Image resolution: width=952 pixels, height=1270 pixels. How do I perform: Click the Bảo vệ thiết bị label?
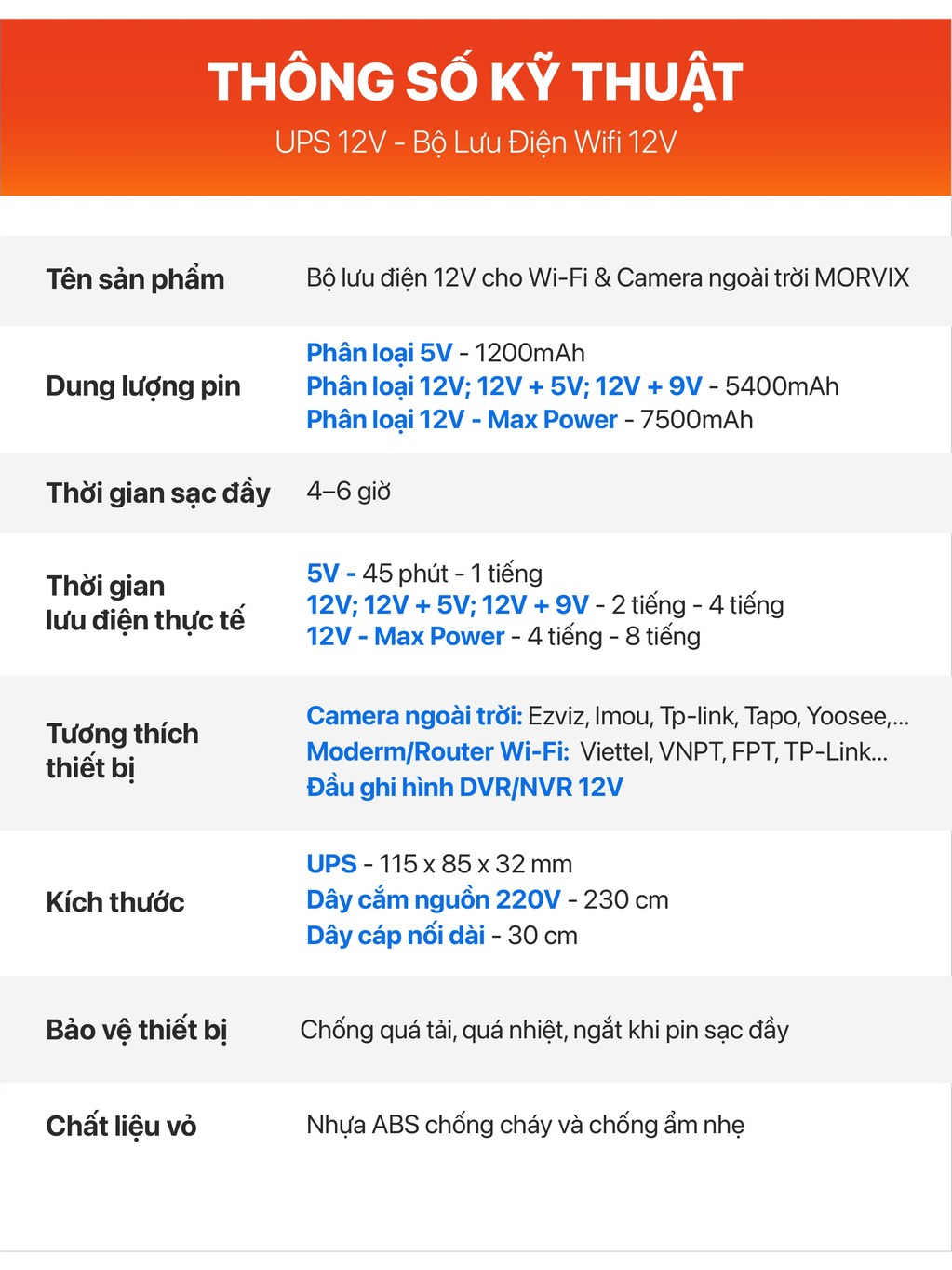point(137,1030)
